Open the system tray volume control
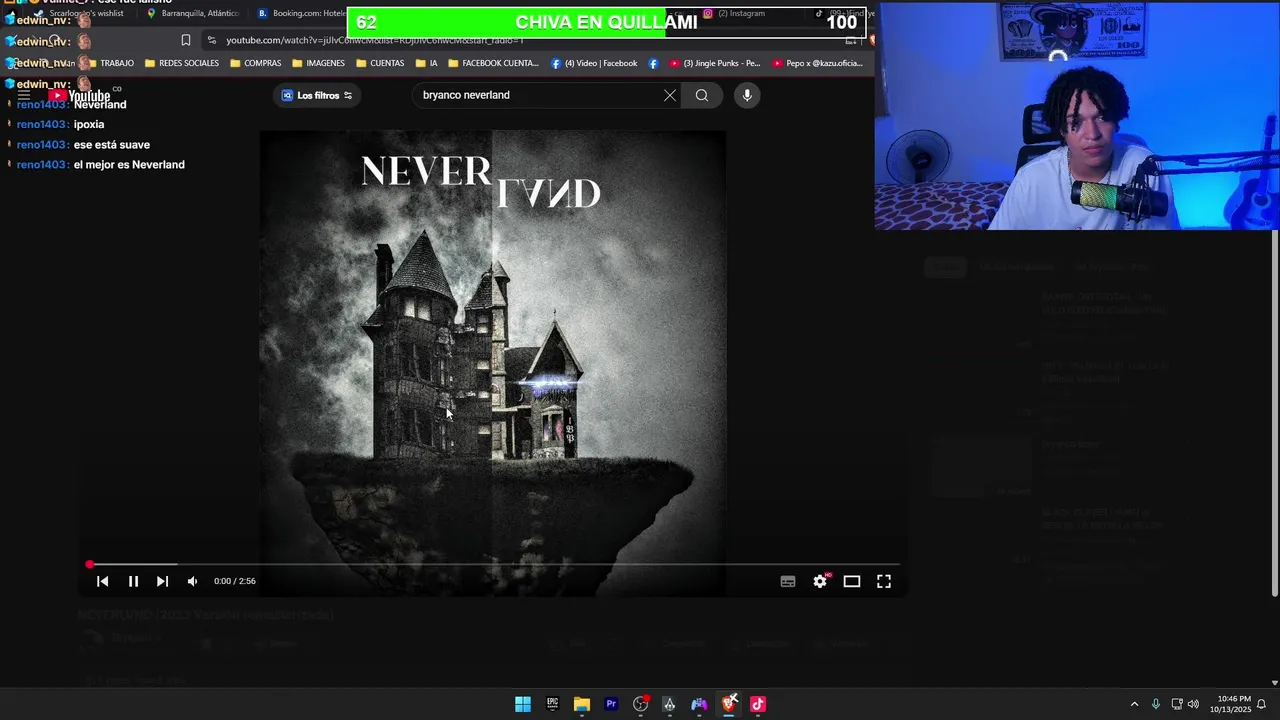1280x720 pixels. pos(1193,704)
